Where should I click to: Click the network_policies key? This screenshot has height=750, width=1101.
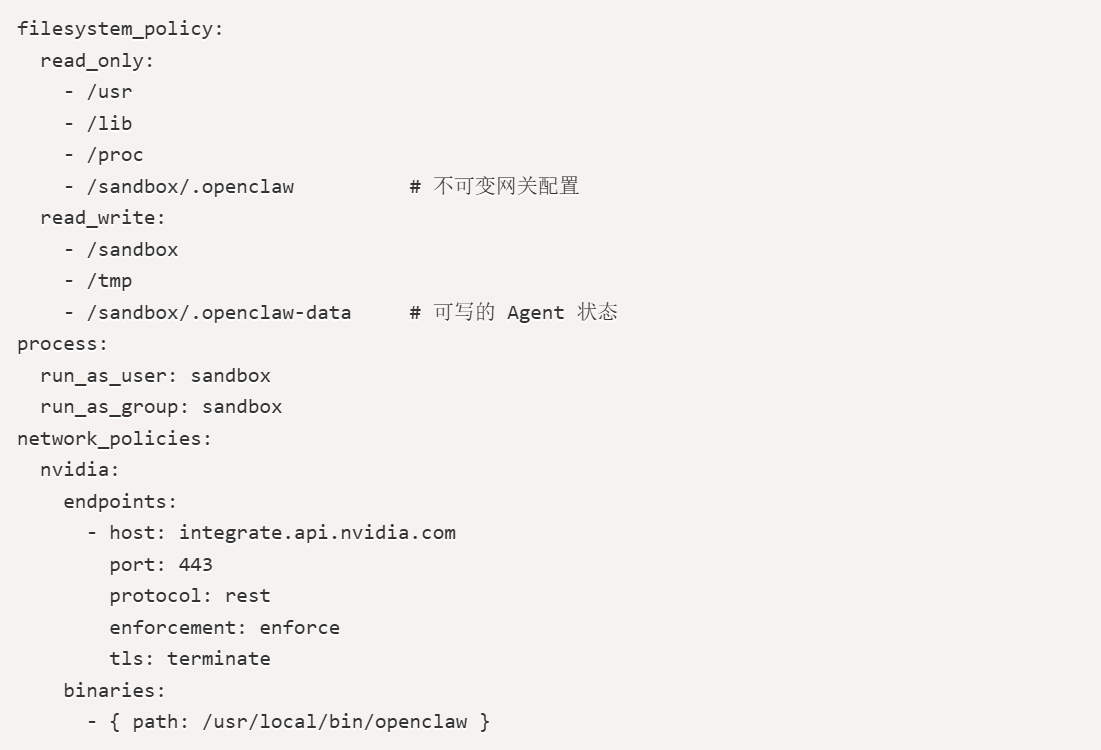click(x=114, y=438)
